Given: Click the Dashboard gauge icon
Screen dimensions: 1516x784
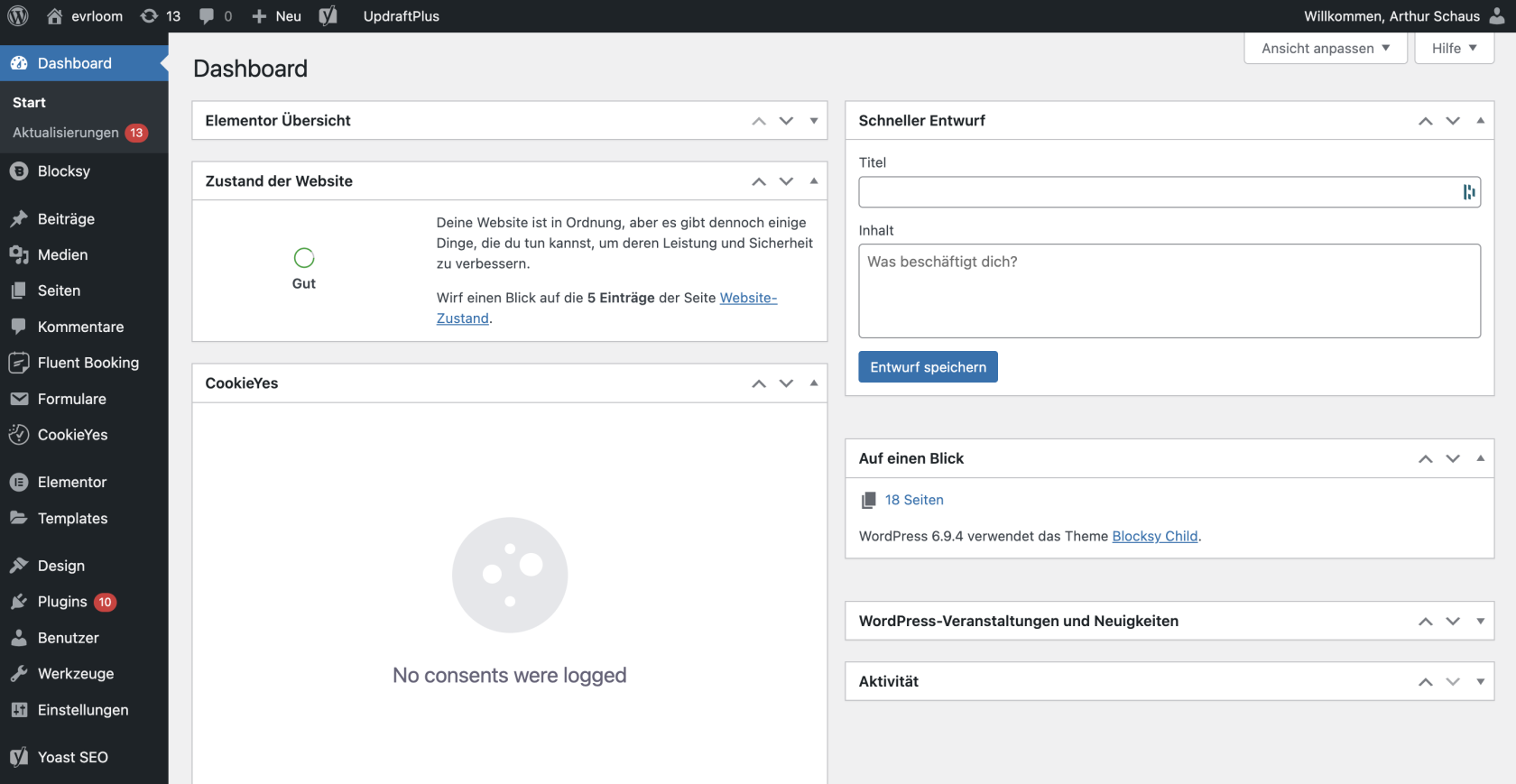Looking at the screenshot, I should click(x=19, y=63).
